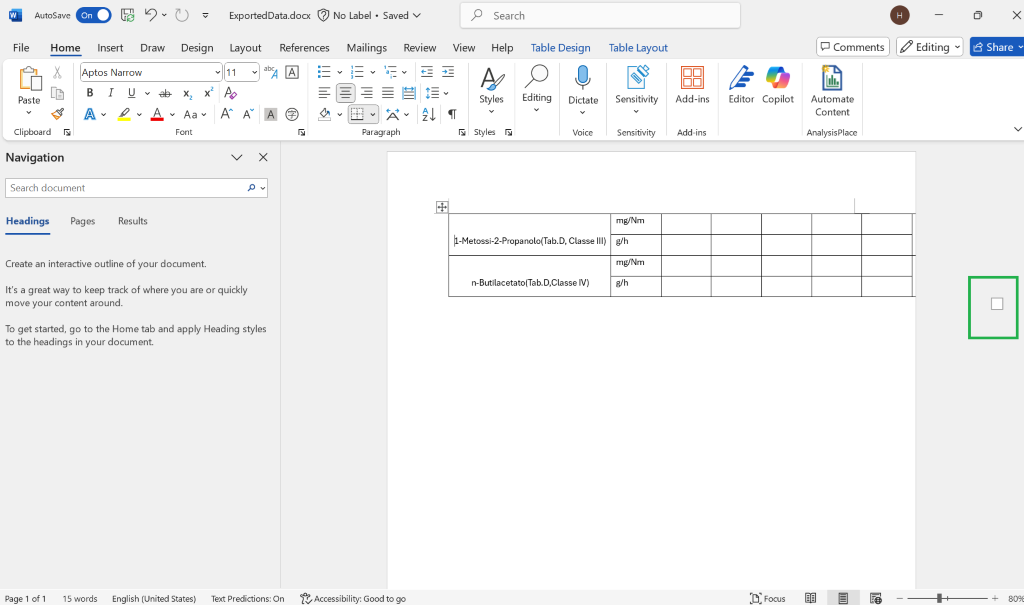
Task: Click Accessibility: Good to go status
Action: tap(353, 598)
